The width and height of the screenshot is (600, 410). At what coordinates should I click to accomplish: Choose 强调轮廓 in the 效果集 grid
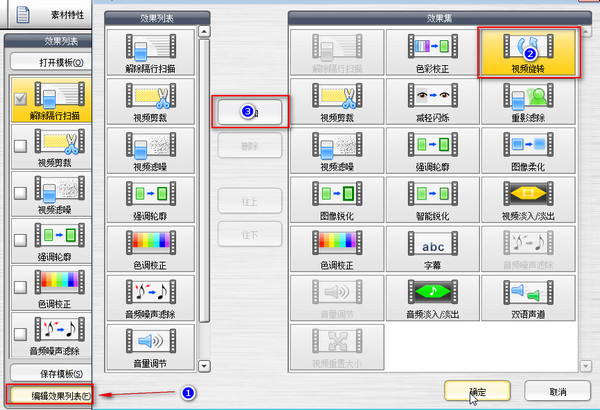tap(432, 150)
